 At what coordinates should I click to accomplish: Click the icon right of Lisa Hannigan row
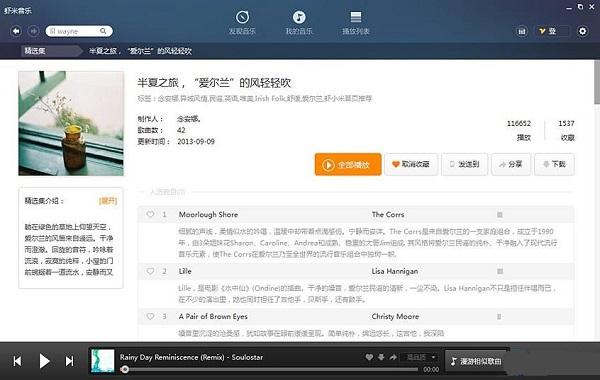tap(500, 271)
